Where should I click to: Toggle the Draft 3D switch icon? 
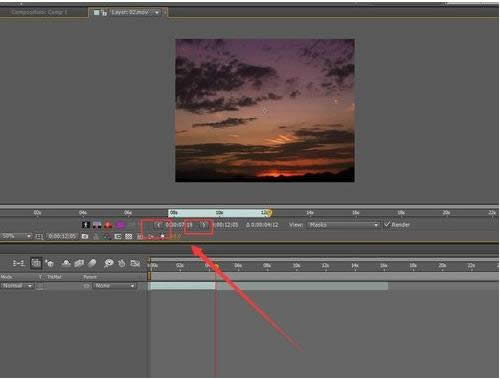click(x=50, y=263)
